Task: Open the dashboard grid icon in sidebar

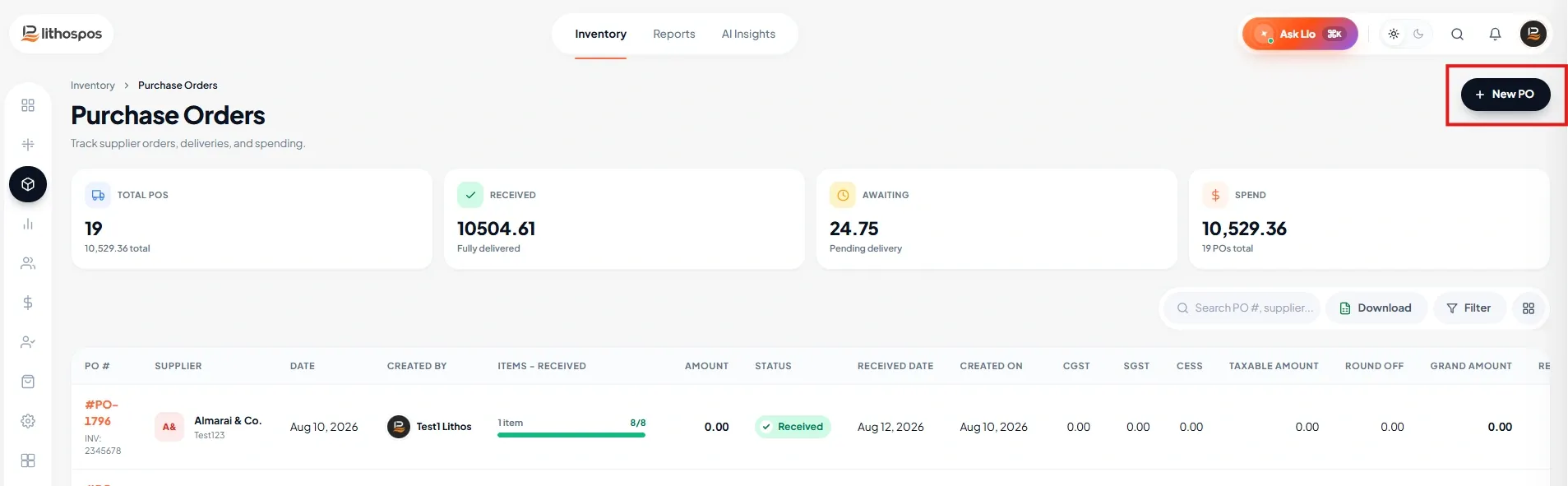Action: [28, 105]
